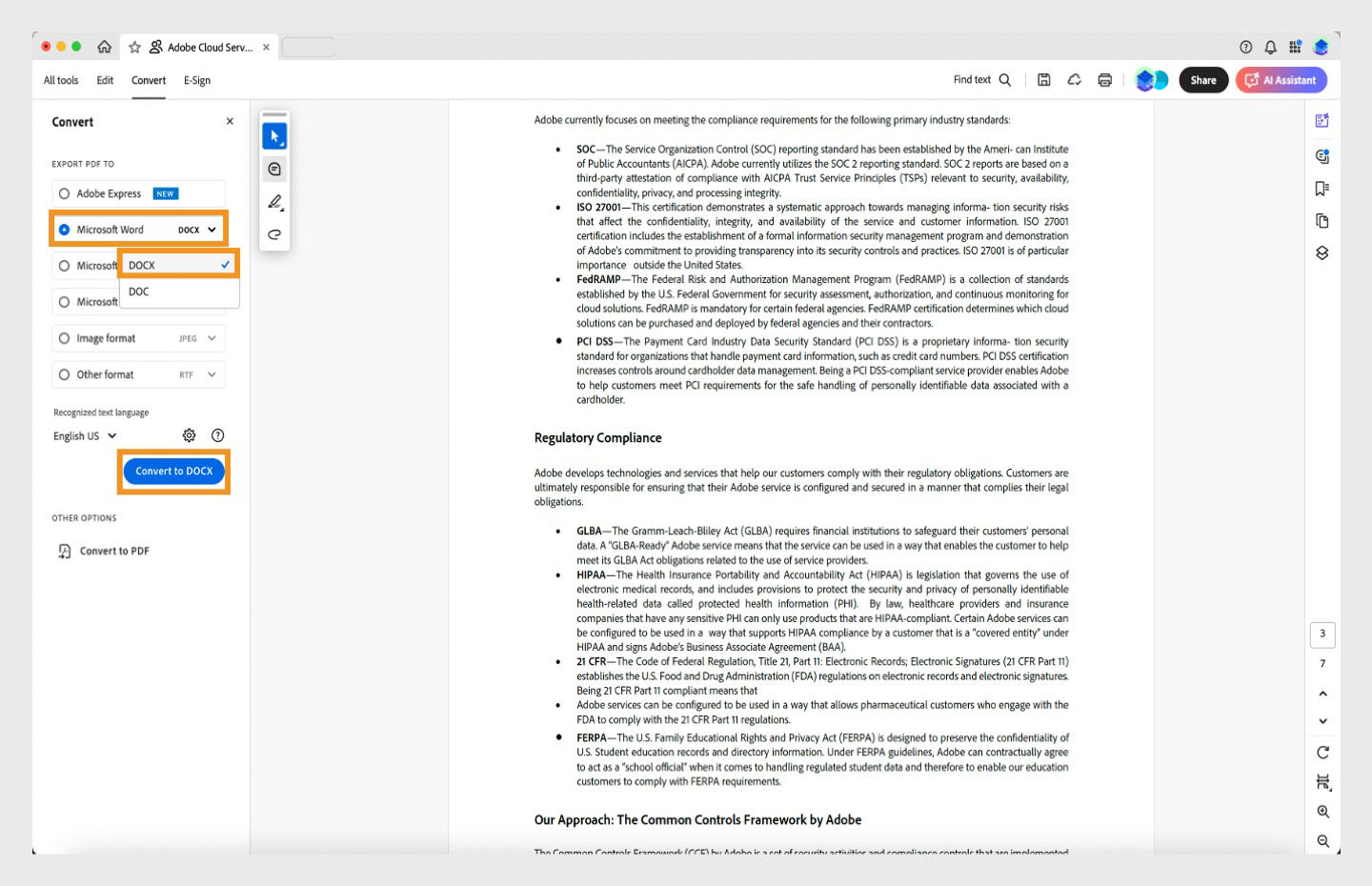The width and height of the screenshot is (1372, 886).
Task: Rotate page with the rotate icon
Action: tap(1322, 753)
